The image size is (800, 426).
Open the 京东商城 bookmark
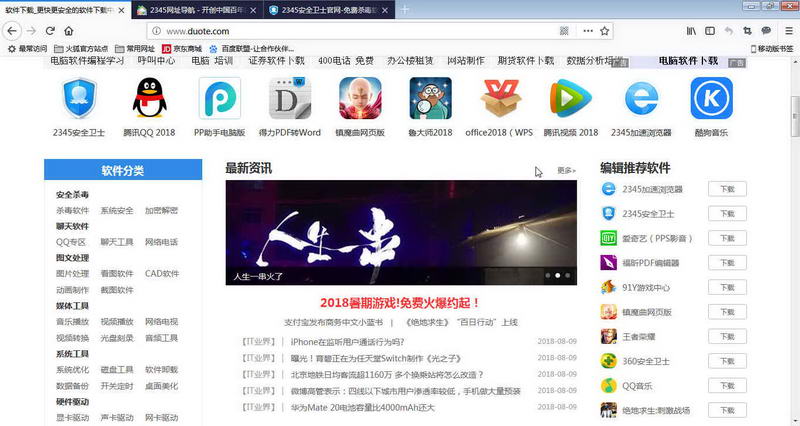tap(182, 47)
